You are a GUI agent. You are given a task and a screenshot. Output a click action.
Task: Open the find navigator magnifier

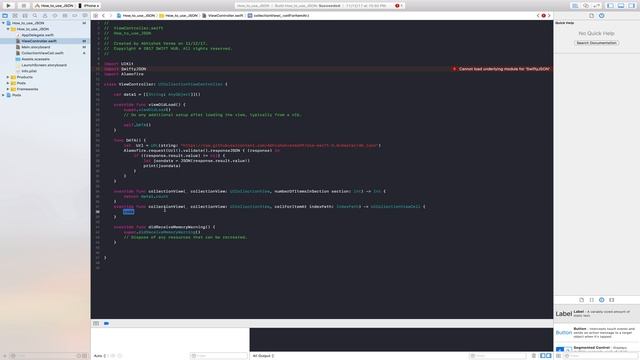coord(35,16)
